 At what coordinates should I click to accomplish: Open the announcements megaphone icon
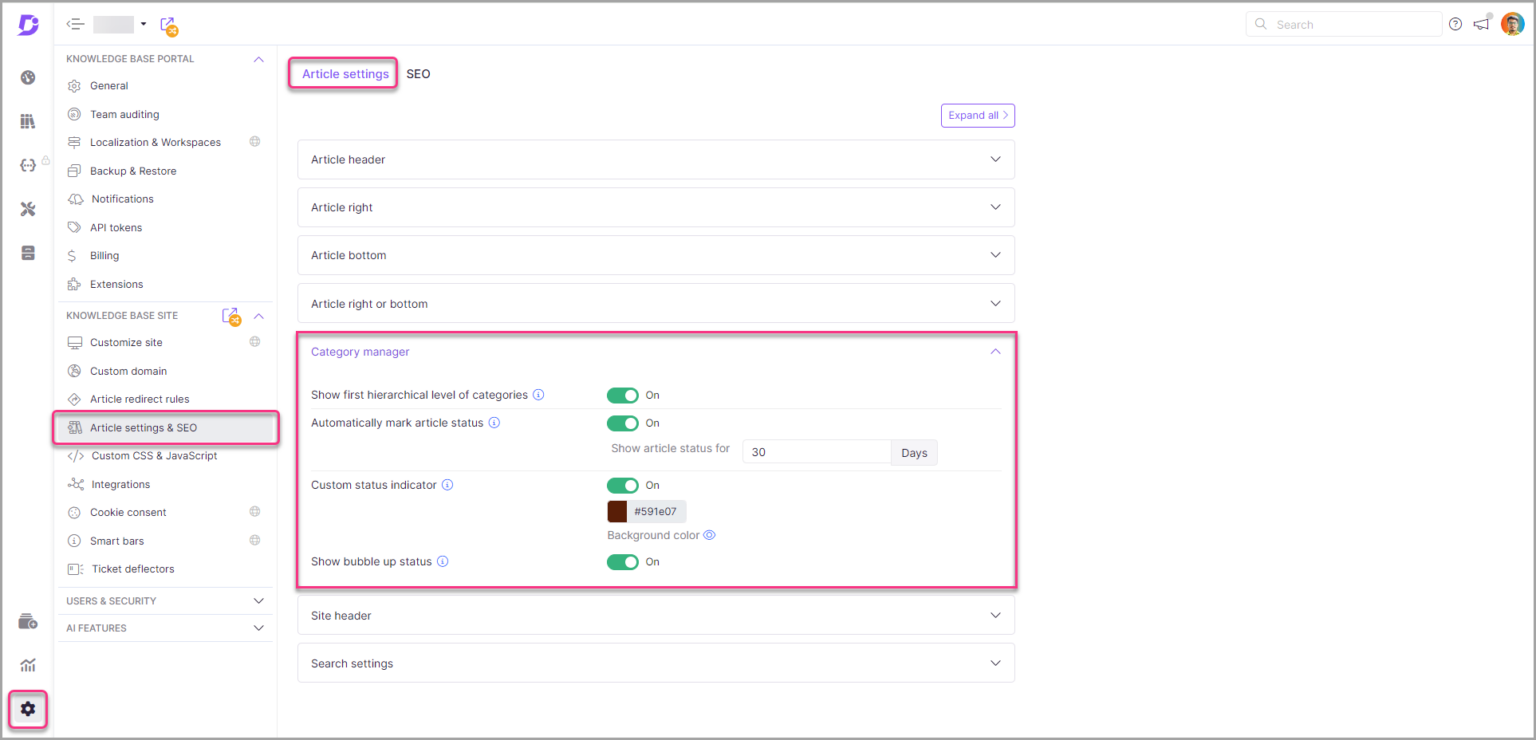1481,23
